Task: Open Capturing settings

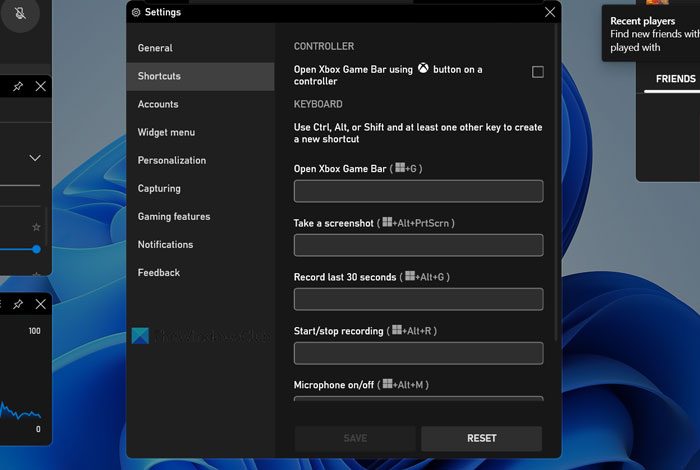Action: [x=200, y=188]
